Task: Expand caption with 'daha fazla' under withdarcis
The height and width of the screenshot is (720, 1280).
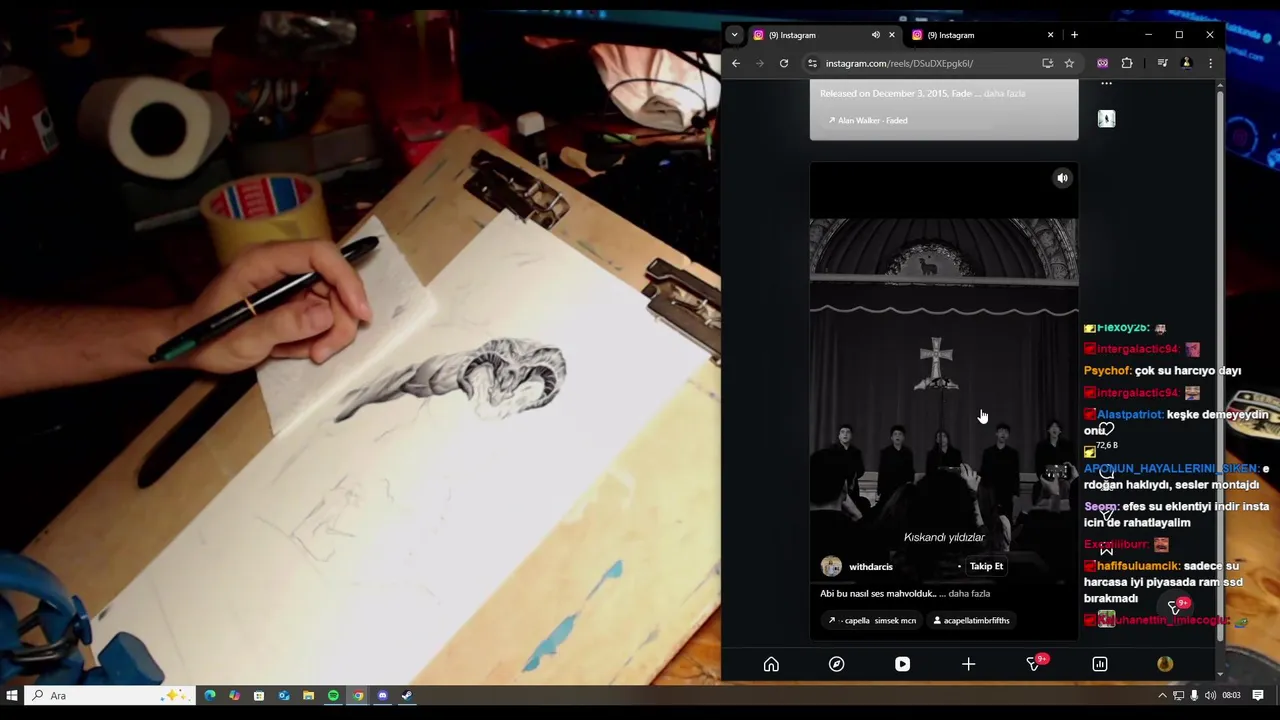Action: point(969,593)
